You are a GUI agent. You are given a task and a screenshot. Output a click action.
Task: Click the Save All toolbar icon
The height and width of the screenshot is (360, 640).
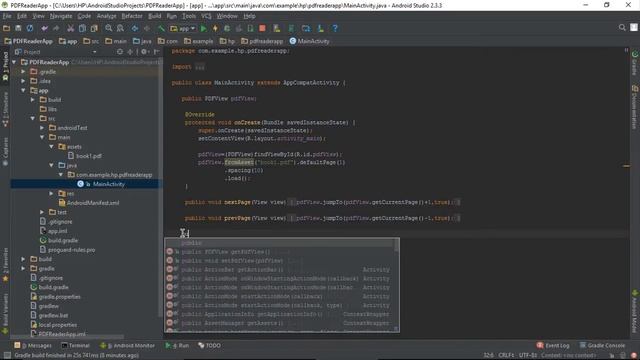tap(18, 28)
